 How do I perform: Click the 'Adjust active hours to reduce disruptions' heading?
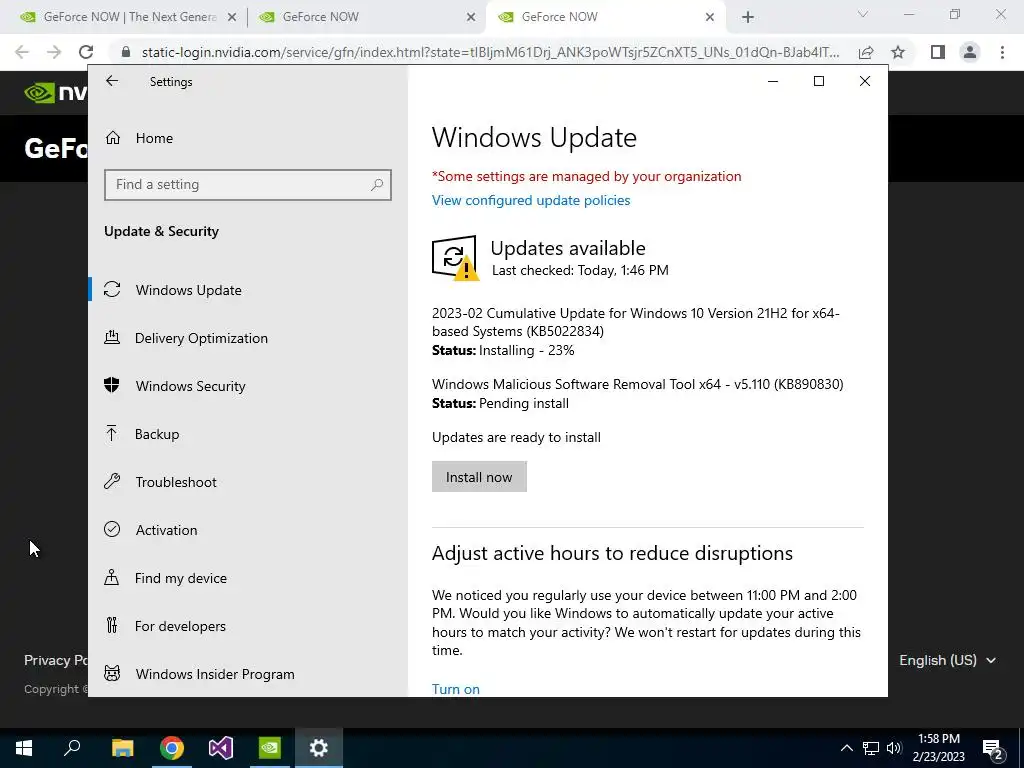tap(612, 553)
